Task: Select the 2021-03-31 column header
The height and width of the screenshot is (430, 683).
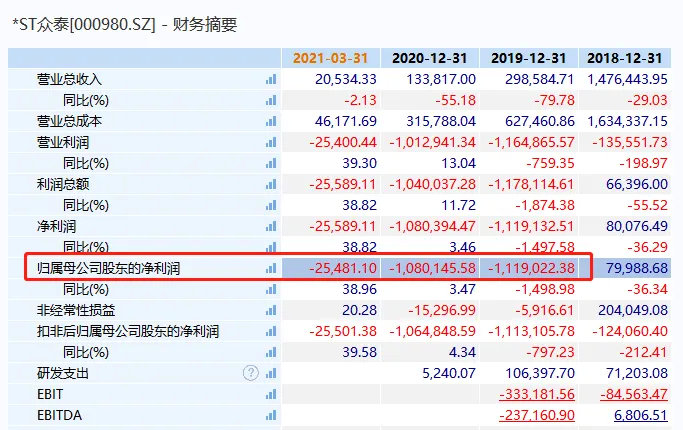Action: (331, 58)
